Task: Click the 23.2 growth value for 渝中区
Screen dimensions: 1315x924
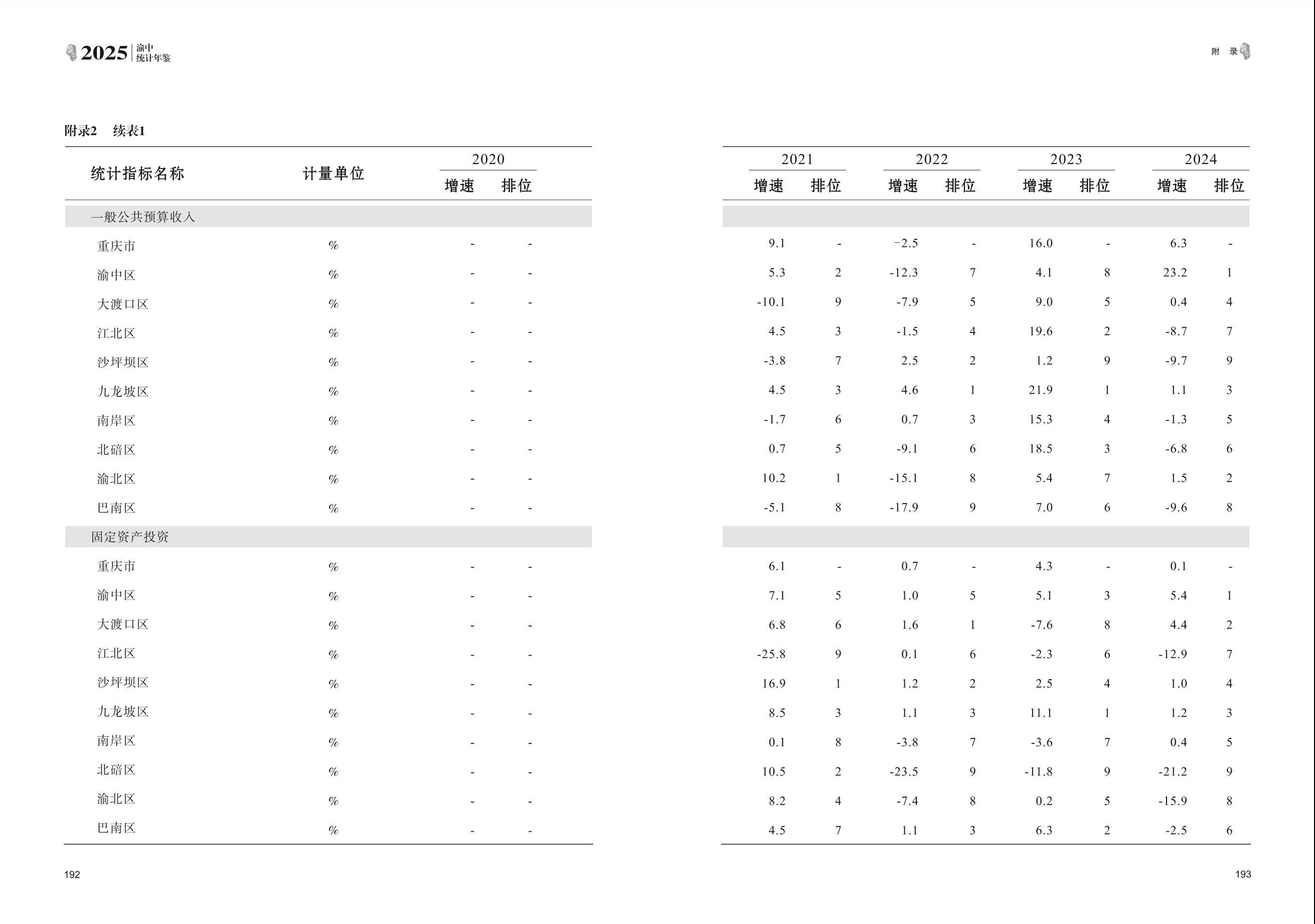Action: coord(1175,273)
